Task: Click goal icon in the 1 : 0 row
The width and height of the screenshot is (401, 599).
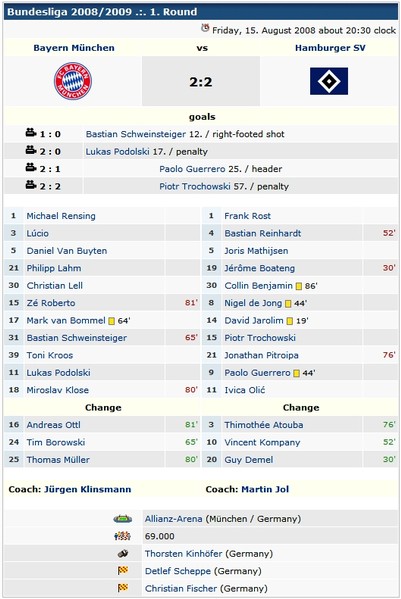Action: (x=31, y=133)
